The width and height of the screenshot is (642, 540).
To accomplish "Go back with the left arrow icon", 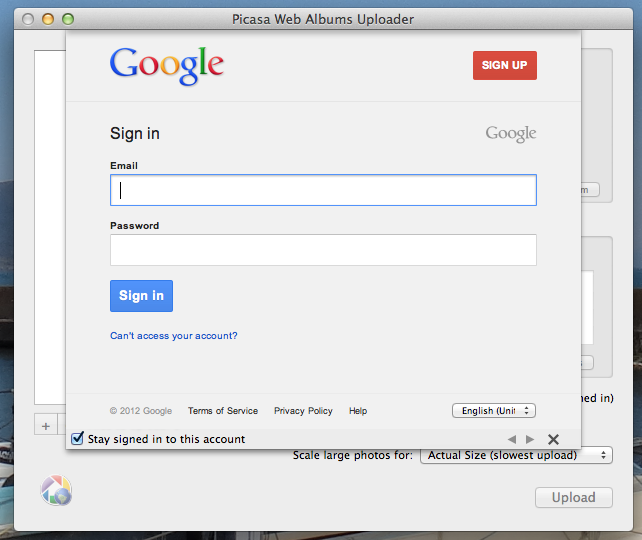I will point(512,439).
